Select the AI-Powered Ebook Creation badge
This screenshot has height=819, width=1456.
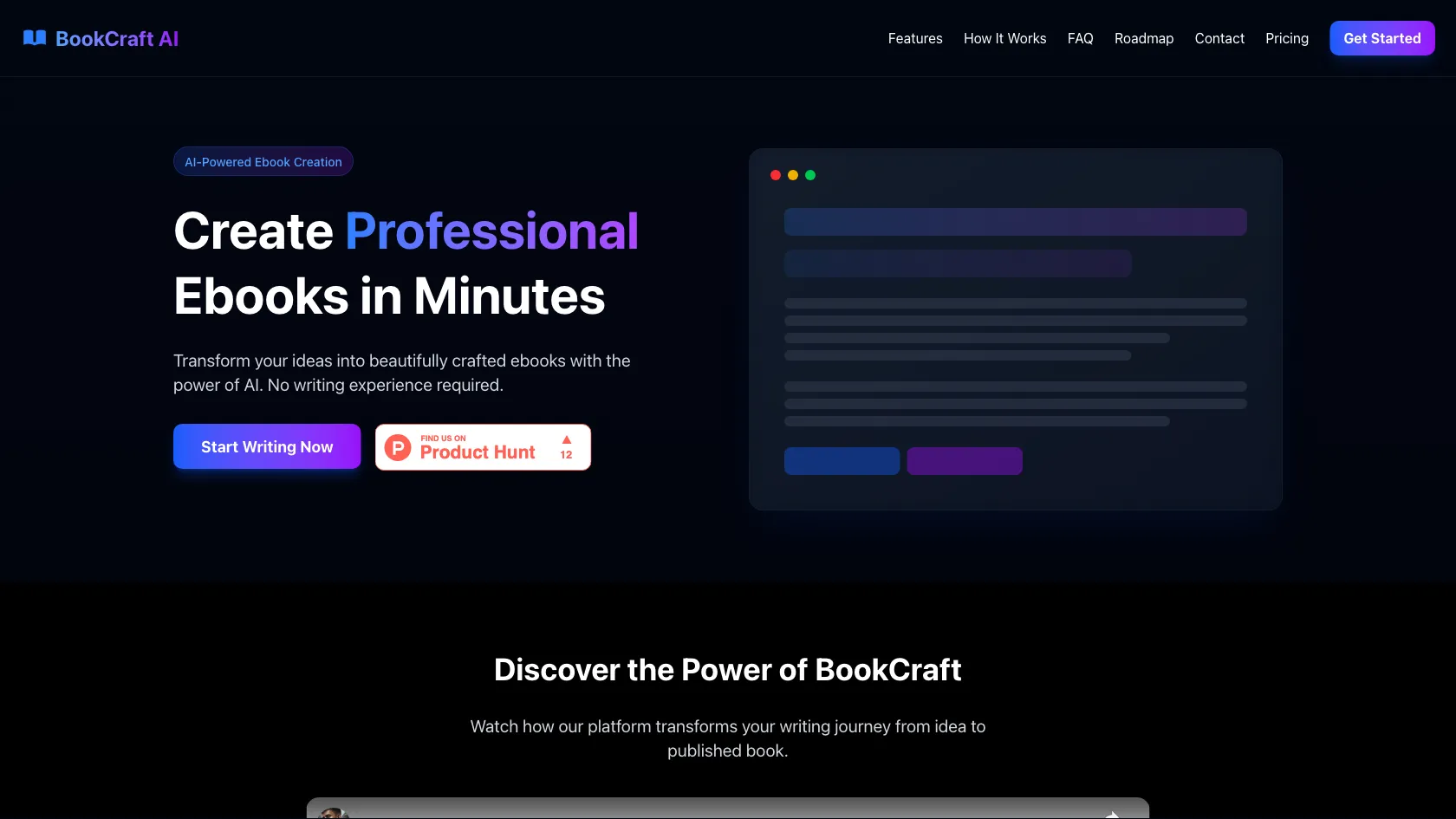click(x=263, y=161)
